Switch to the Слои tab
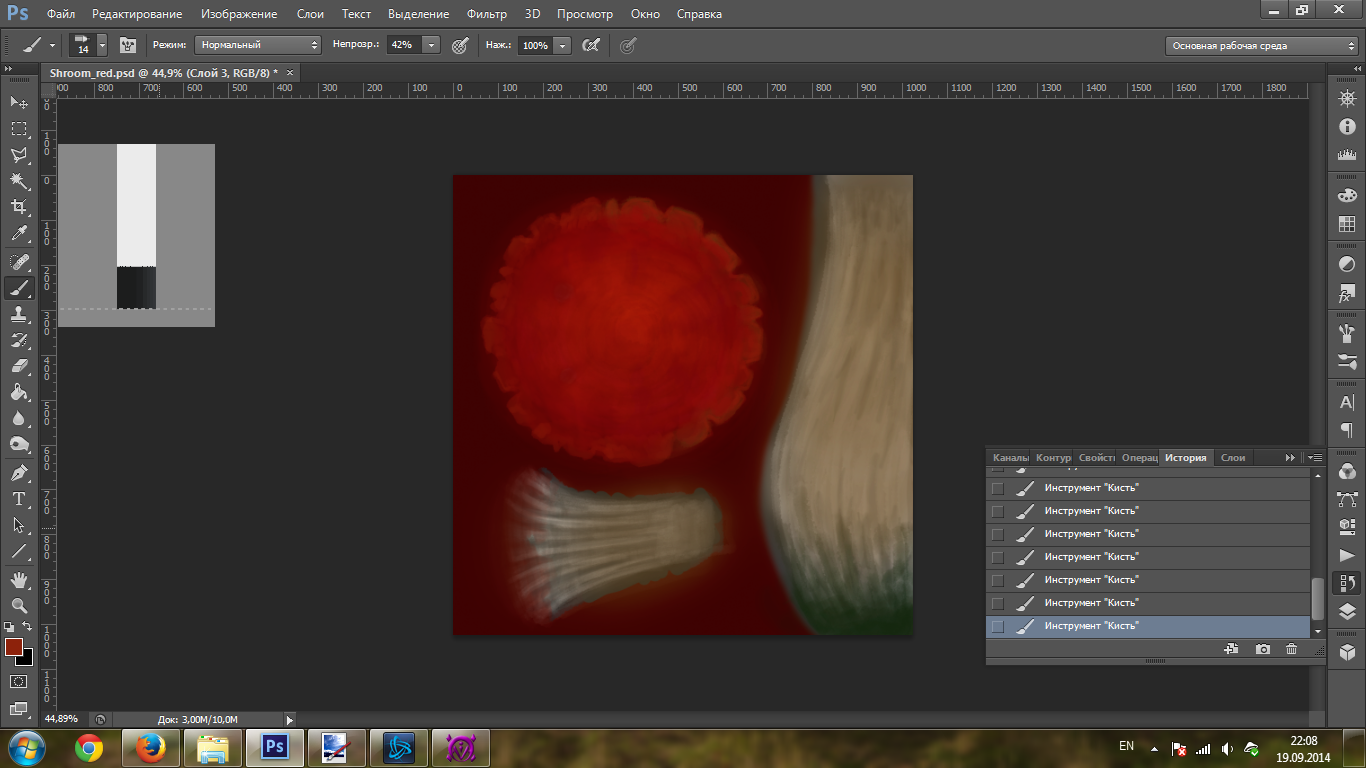Screen dimensions: 1366x768 tap(1233, 457)
